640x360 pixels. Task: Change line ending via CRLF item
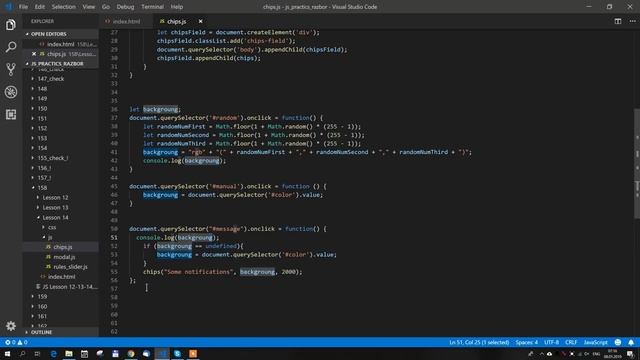pyautogui.click(x=571, y=342)
